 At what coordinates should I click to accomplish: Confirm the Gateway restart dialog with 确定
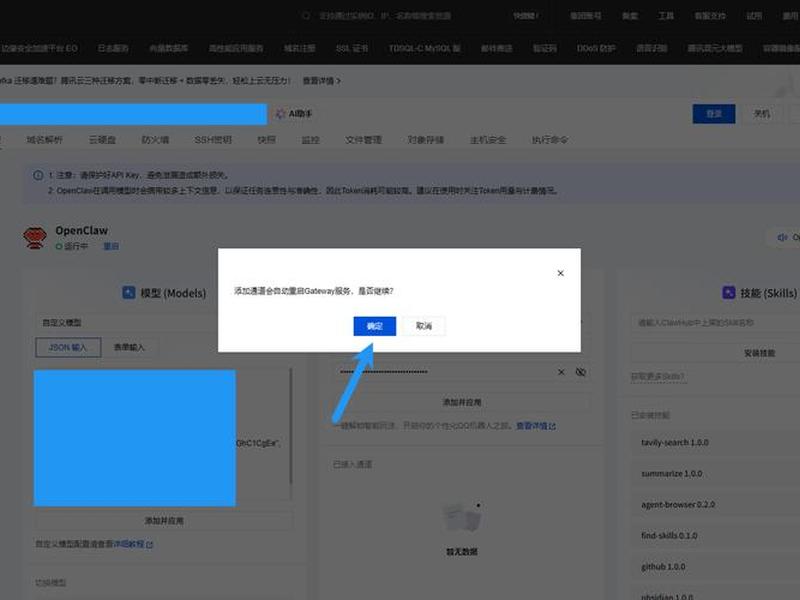point(374,326)
